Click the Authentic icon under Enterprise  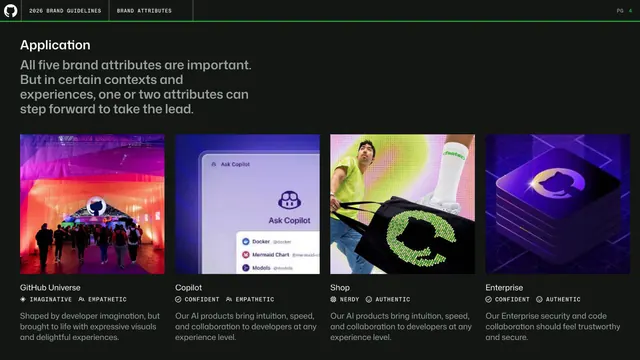539,299
